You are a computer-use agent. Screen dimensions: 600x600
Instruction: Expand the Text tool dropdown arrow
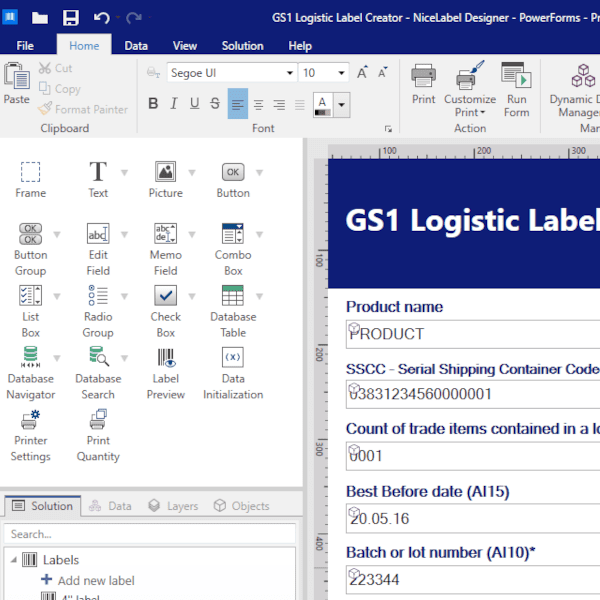[x=124, y=173]
